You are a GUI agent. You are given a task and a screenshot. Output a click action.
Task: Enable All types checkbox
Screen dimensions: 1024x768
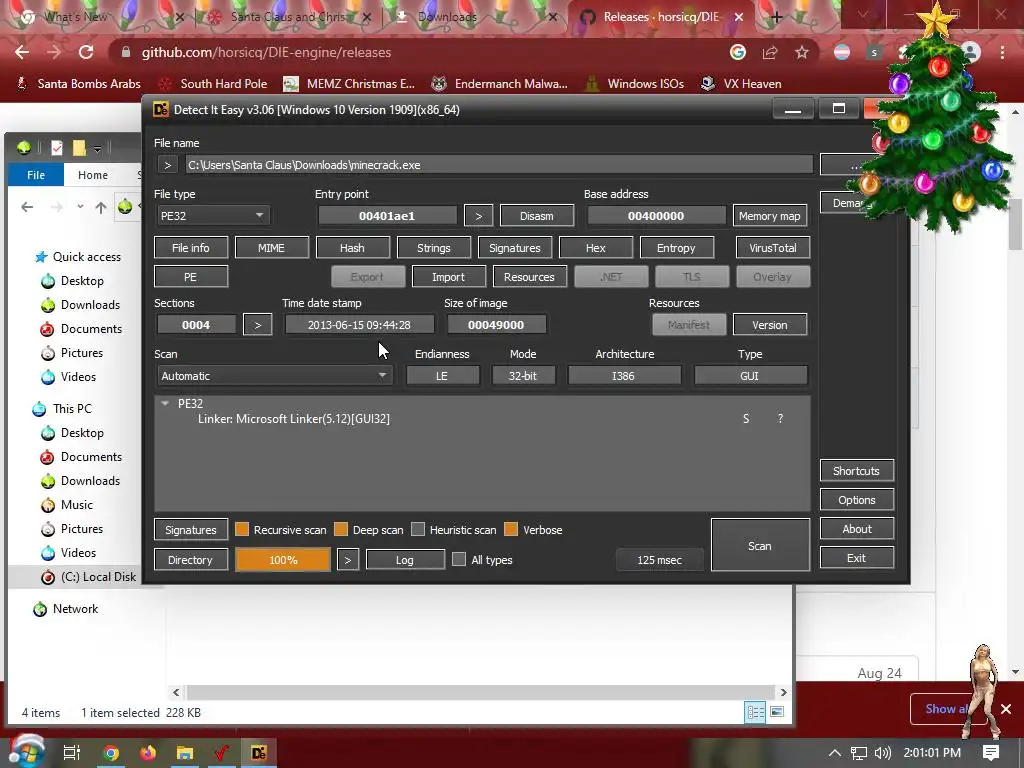coord(459,559)
